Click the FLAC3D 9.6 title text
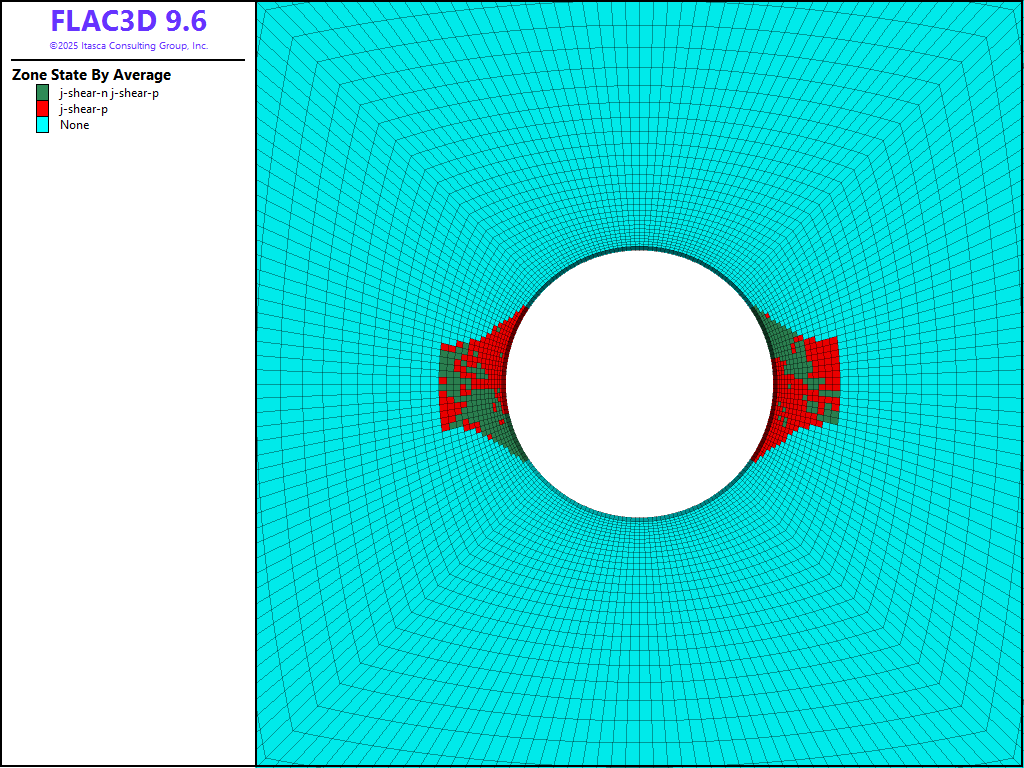Screen dimensions: 1024x768 128,22
